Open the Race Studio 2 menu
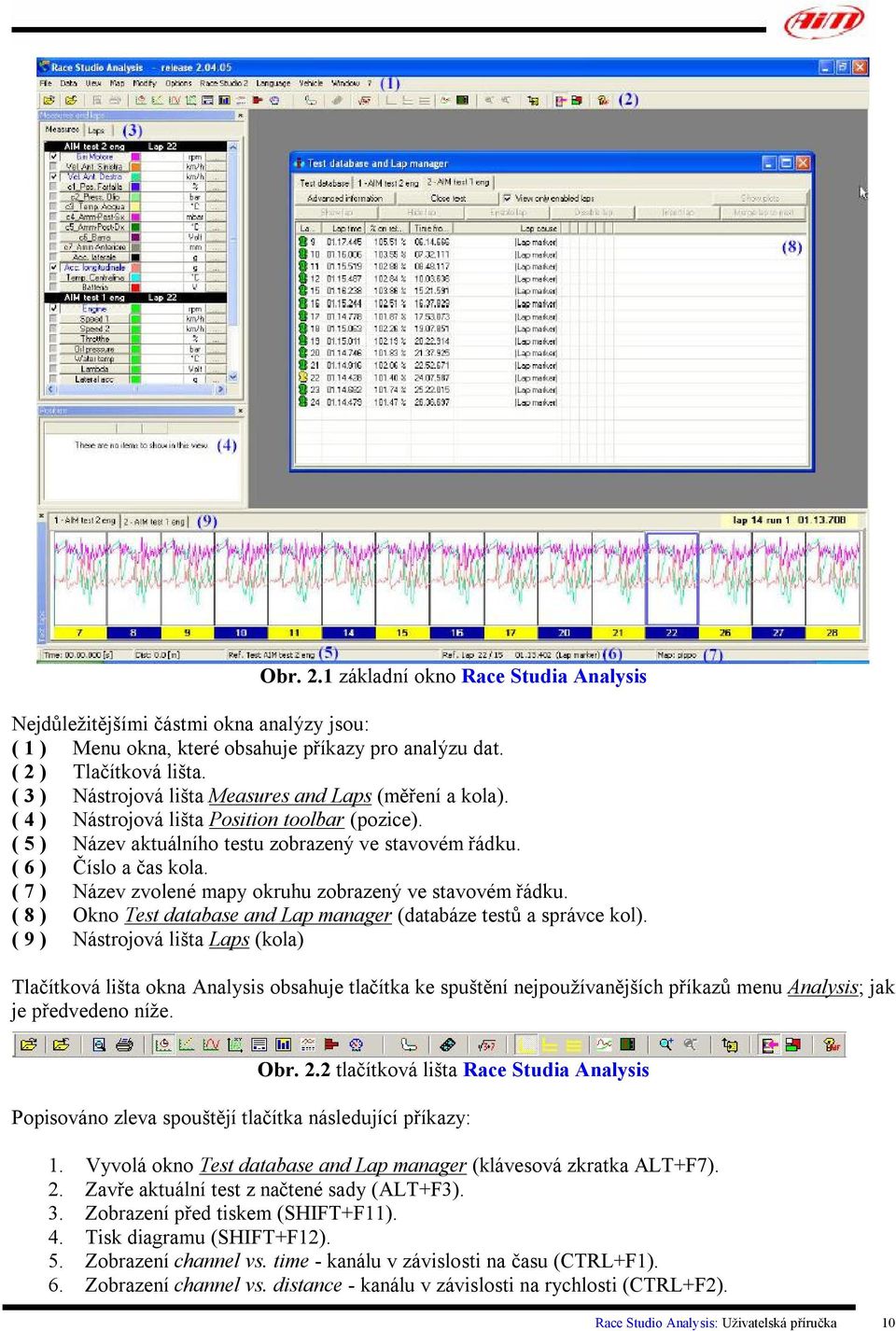 (224, 83)
